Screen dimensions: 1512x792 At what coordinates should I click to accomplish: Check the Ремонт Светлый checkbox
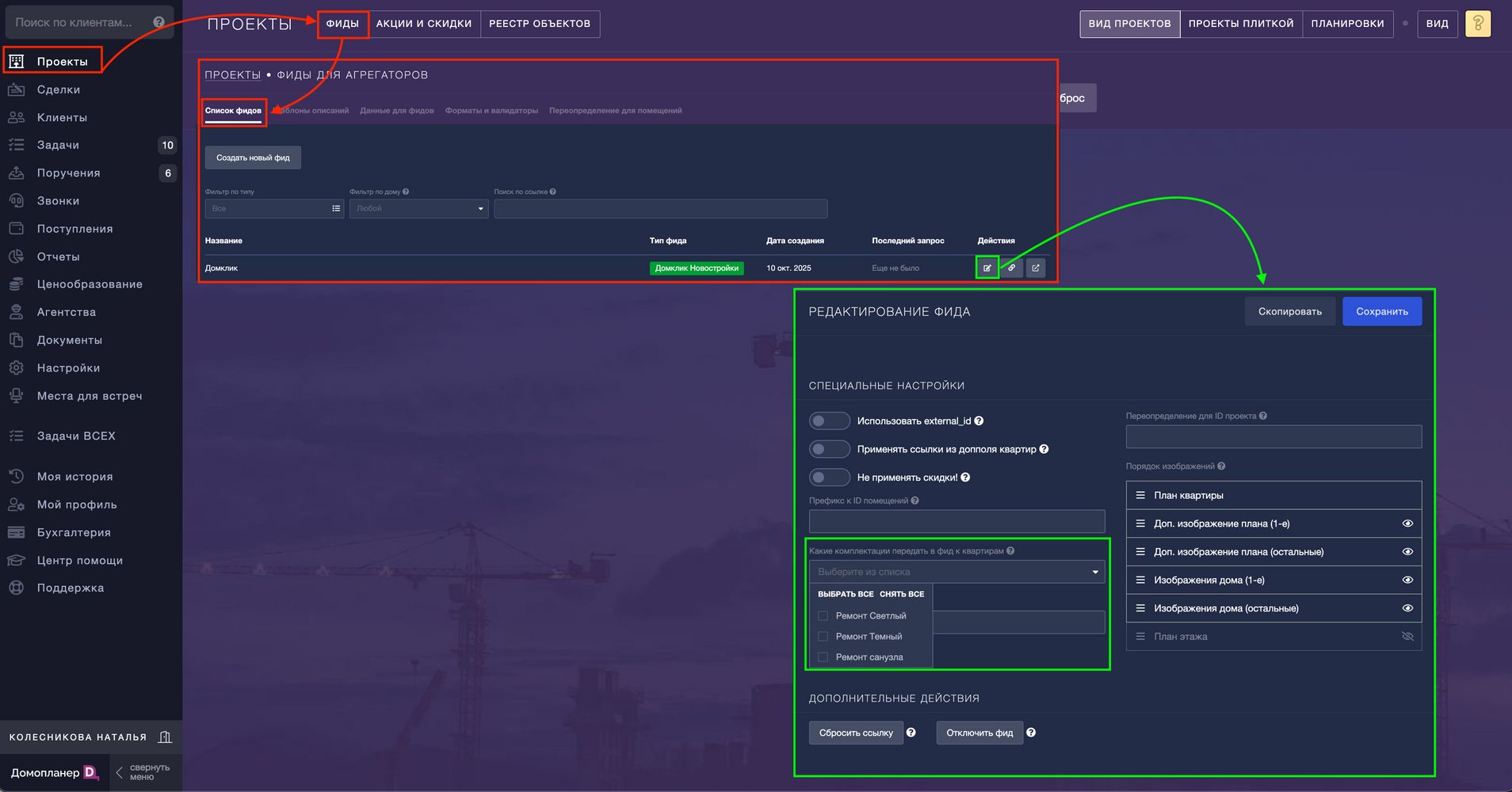[823, 616]
